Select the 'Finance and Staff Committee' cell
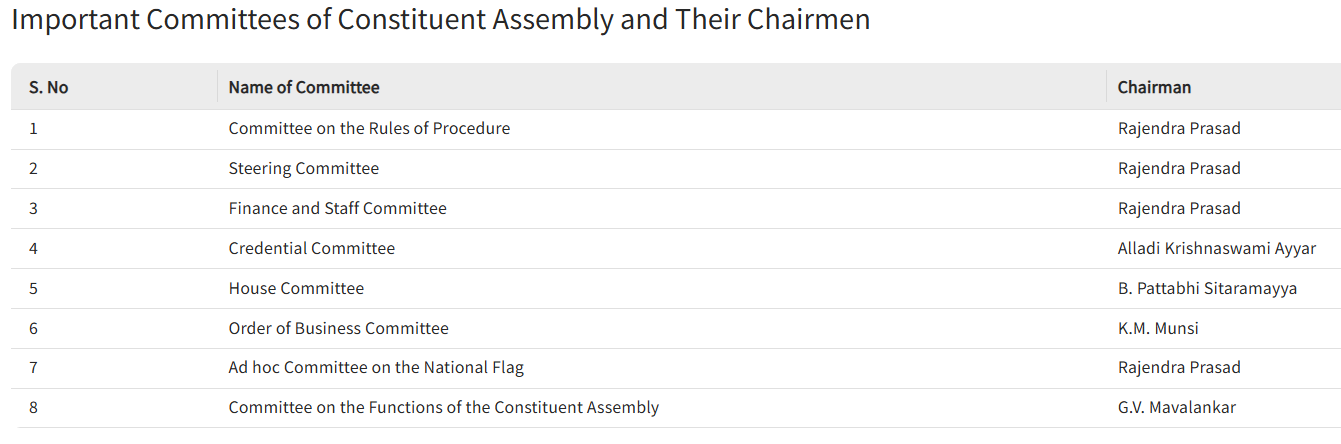Screen dimensions: 1341x444 (x=337, y=208)
